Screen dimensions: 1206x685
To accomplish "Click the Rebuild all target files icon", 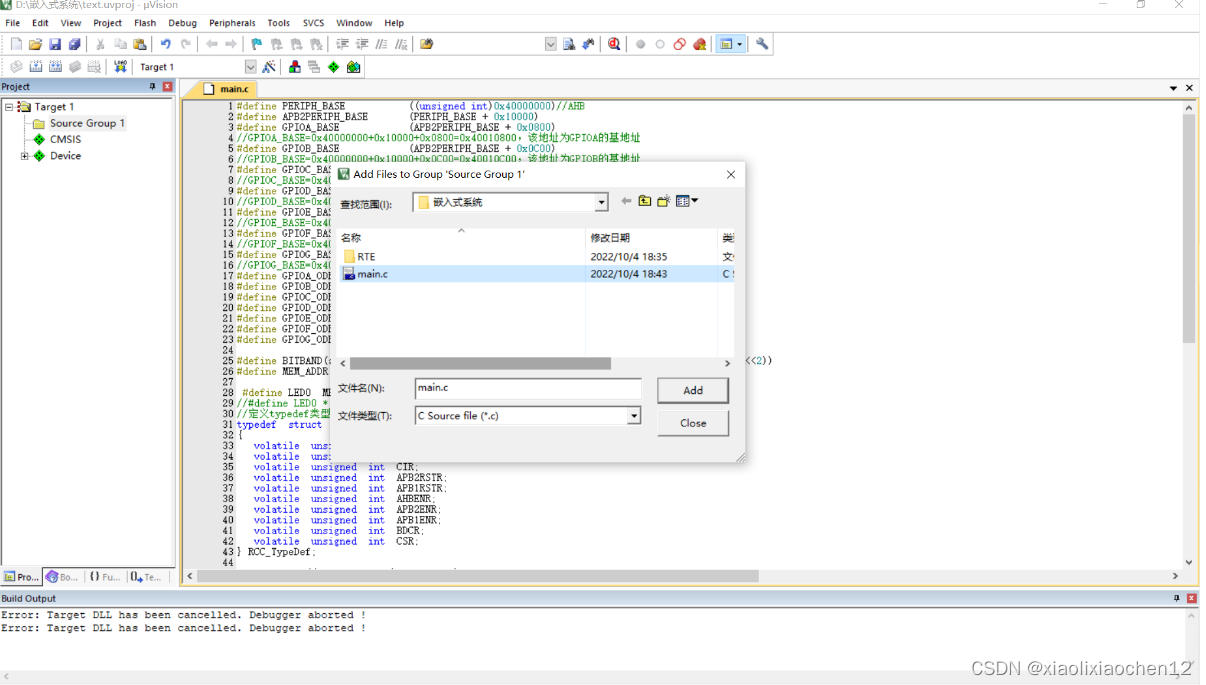I will tap(55, 67).
